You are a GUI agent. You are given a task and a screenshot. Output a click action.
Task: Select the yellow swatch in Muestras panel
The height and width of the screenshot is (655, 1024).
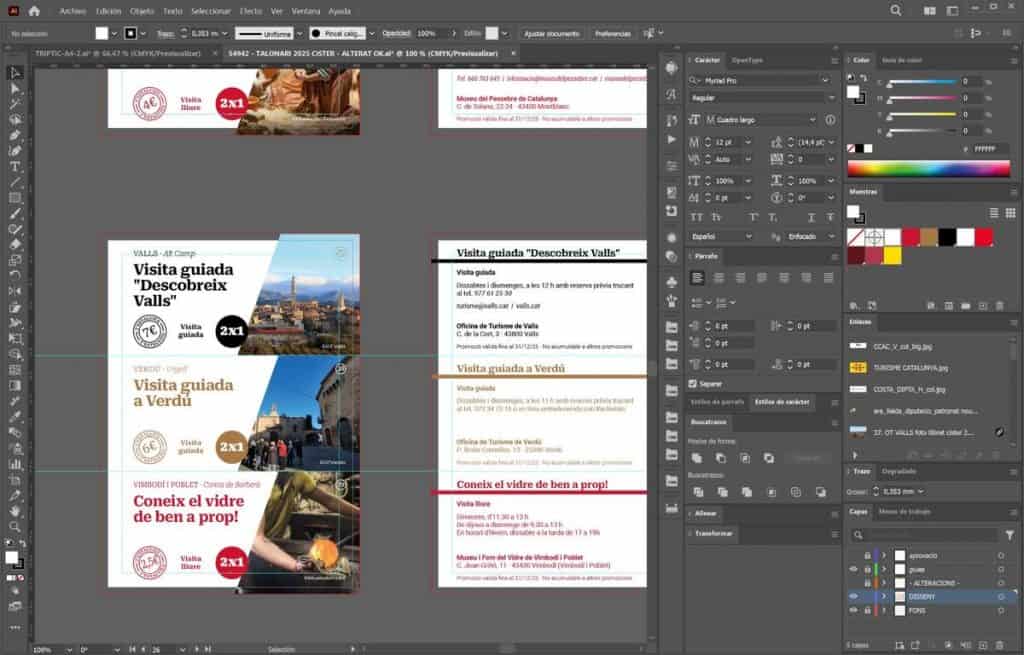tap(892, 255)
